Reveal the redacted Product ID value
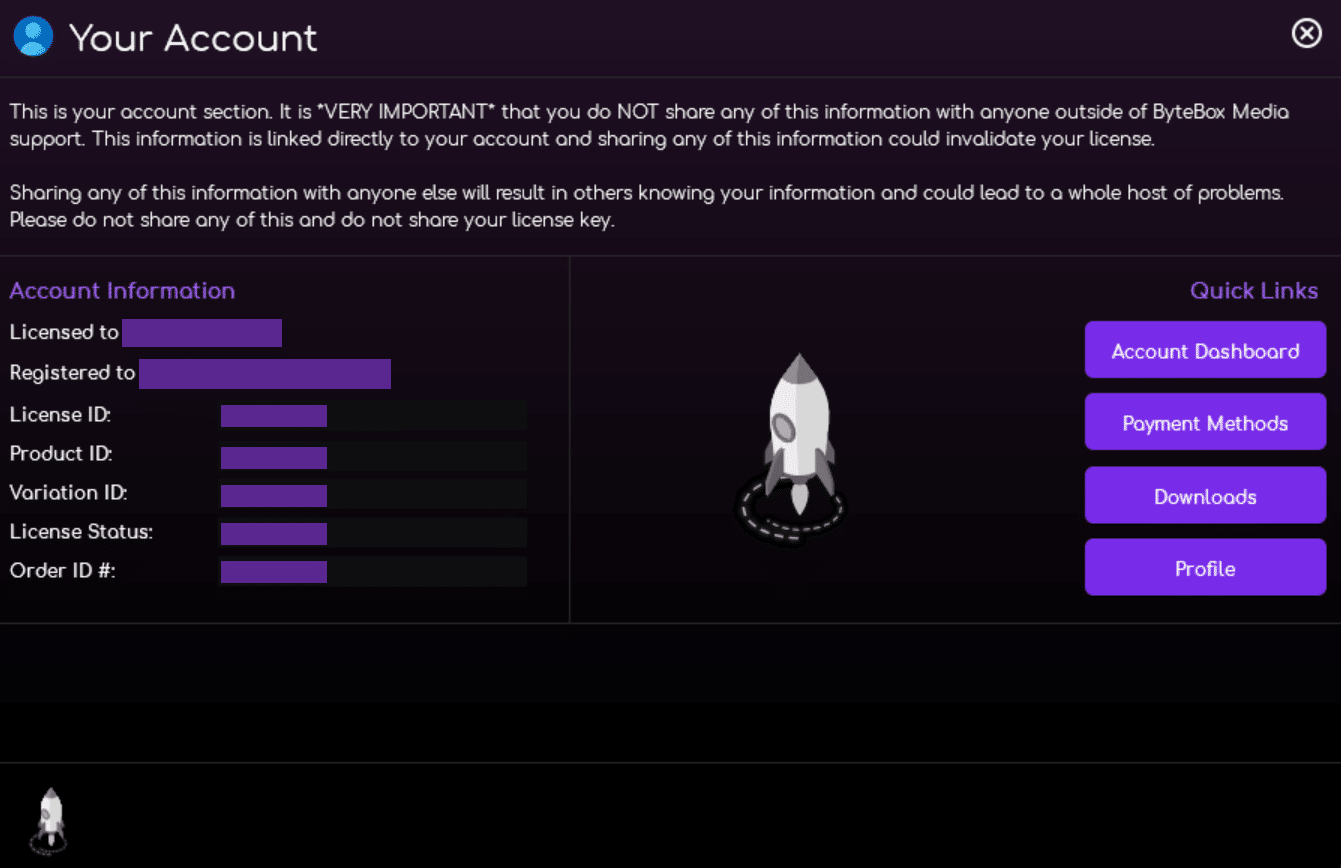 point(274,456)
